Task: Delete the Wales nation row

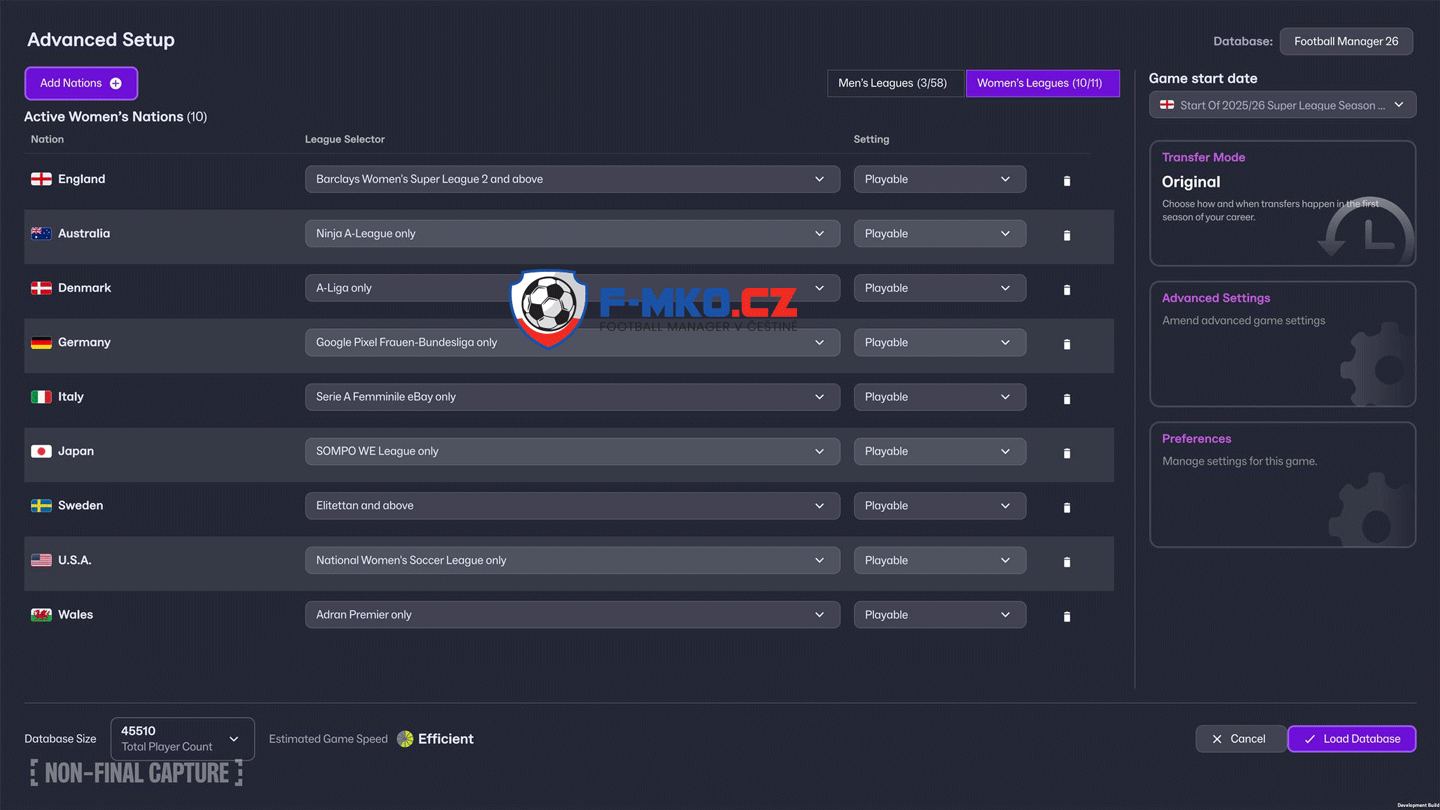Action: [1067, 616]
